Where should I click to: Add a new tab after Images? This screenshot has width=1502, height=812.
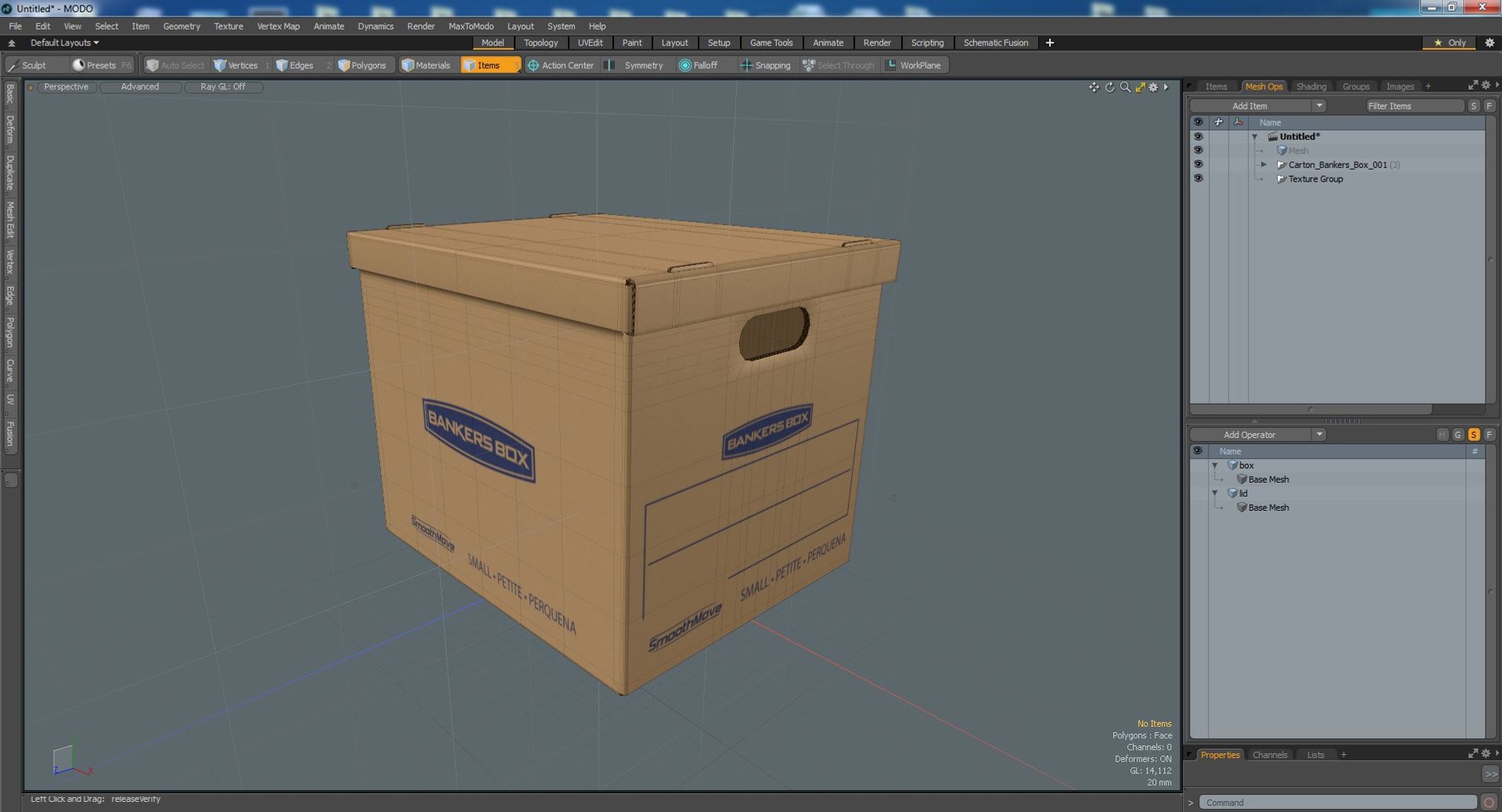coord(1428,87)
